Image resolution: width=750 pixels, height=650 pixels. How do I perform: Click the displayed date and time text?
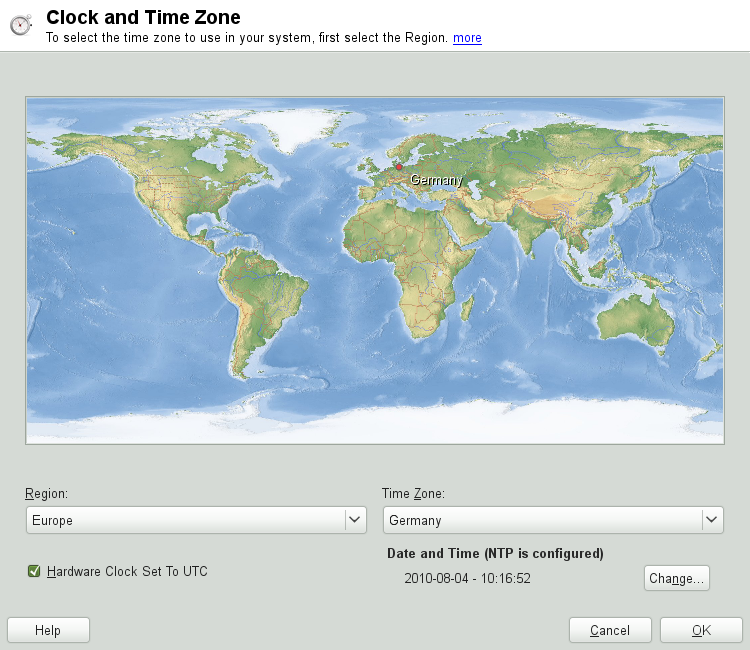(467, 578)
